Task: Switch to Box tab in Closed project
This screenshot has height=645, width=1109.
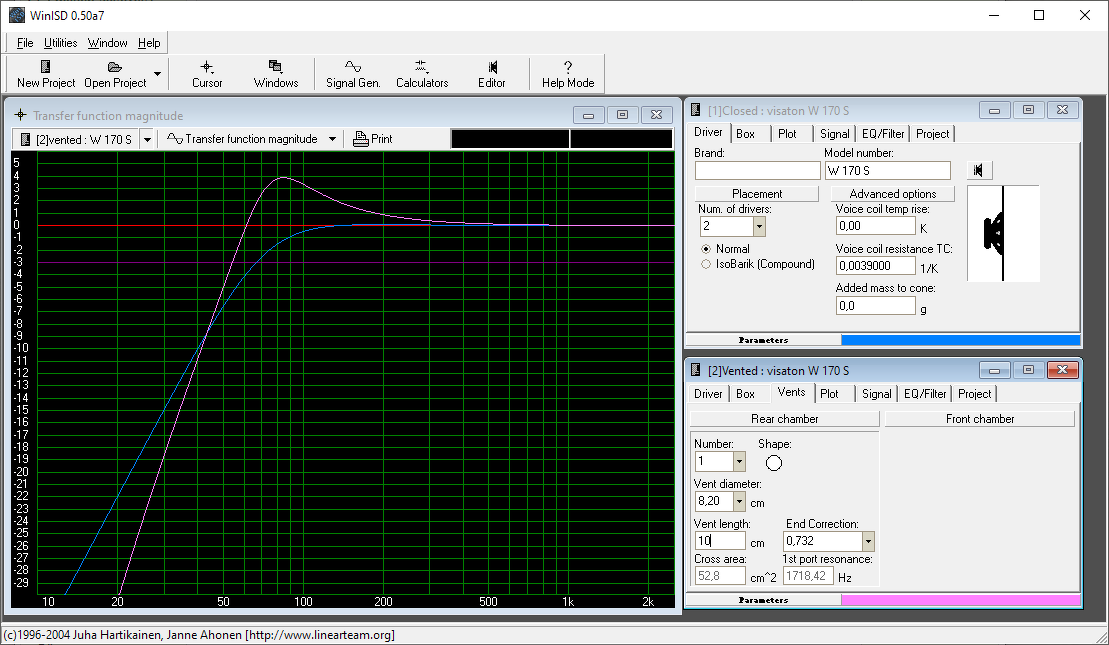Action: point(745,134)
